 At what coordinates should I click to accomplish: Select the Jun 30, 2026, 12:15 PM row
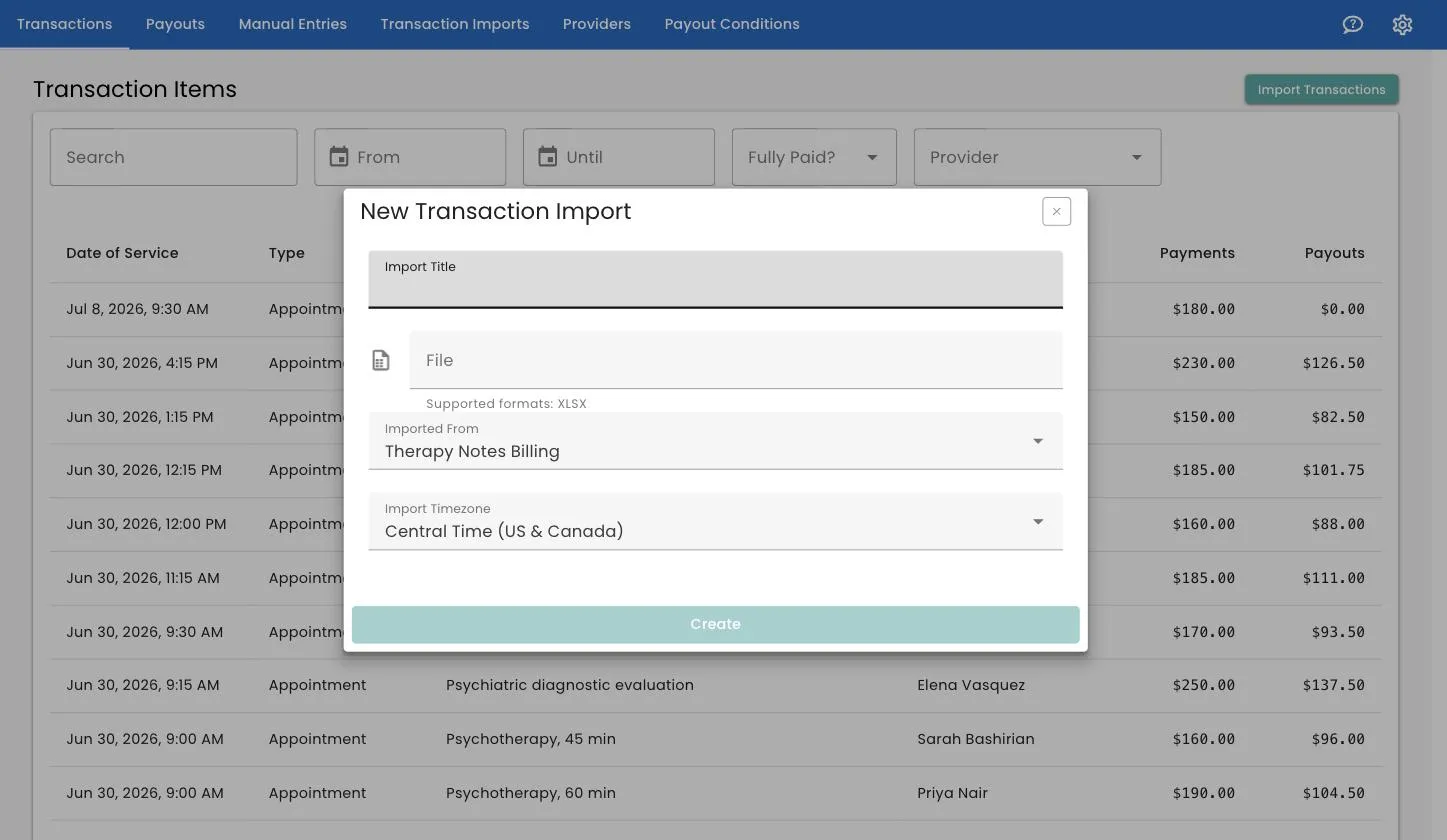[715, 470]
